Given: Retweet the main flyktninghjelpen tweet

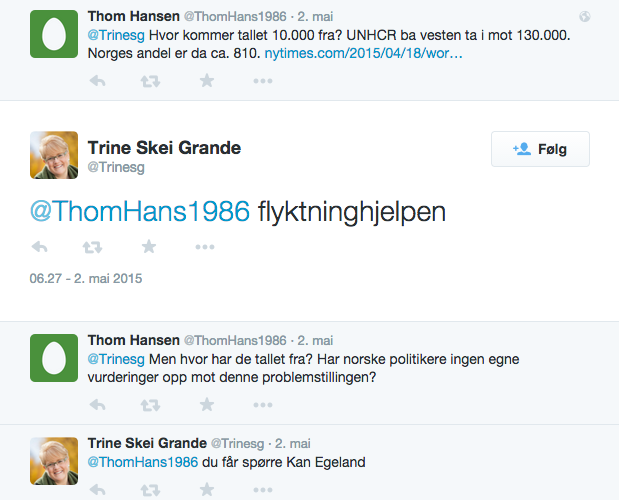Looking at the screenshot, I should [92, 246].
